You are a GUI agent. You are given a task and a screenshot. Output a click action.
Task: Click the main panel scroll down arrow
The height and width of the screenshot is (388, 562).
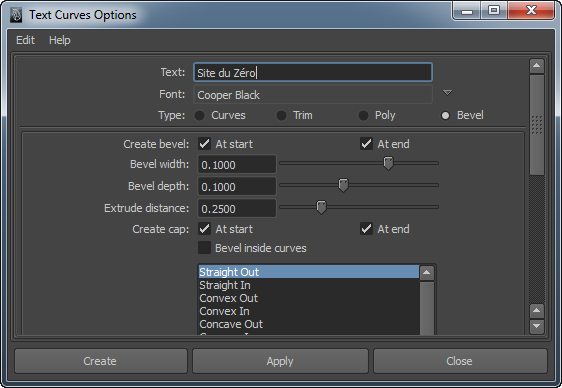click(537, 326)
